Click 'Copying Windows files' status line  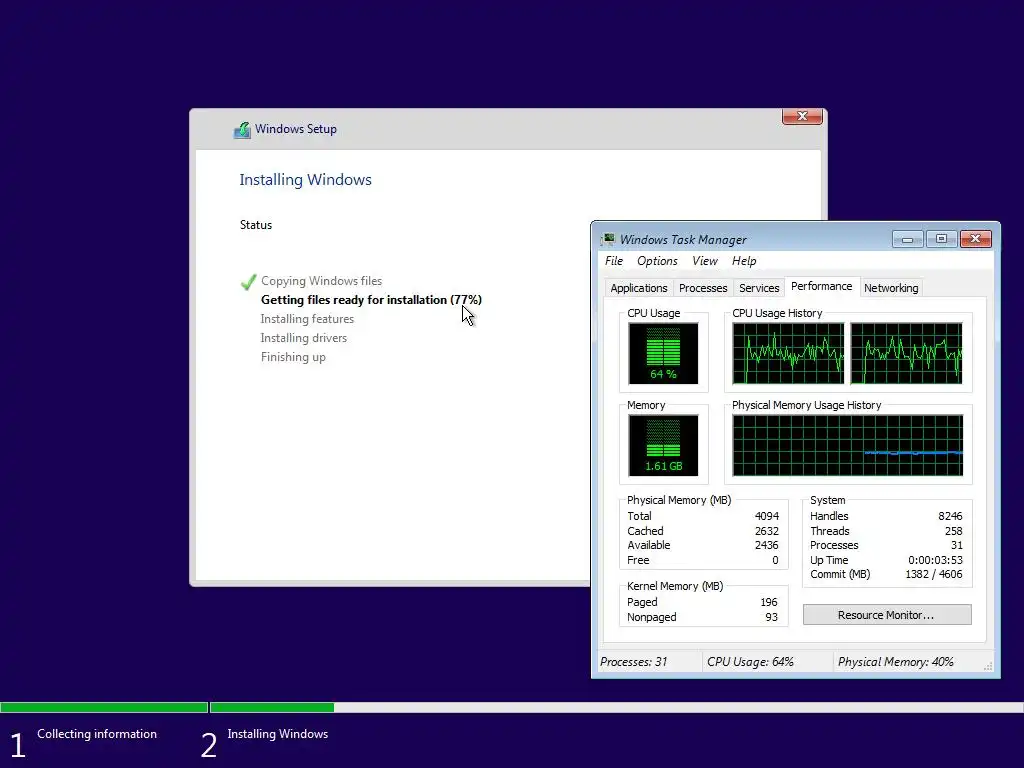point(321,281)
